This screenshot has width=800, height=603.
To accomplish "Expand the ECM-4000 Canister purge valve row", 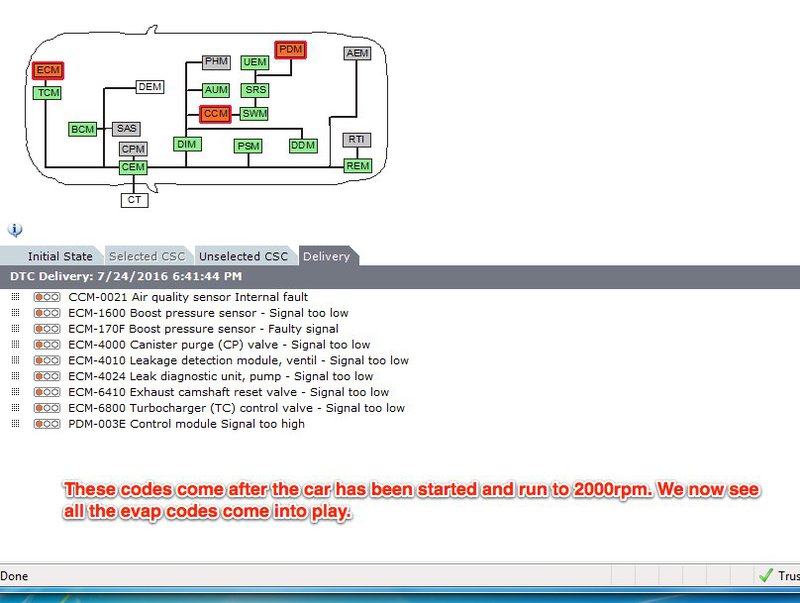I will pos(15,345).
